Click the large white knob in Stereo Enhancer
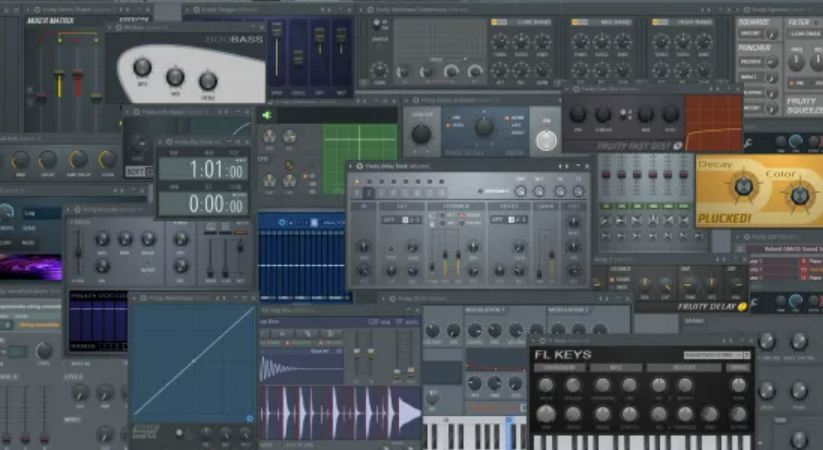This screenshot has height=450, width=823. click(x=546, y=141)
